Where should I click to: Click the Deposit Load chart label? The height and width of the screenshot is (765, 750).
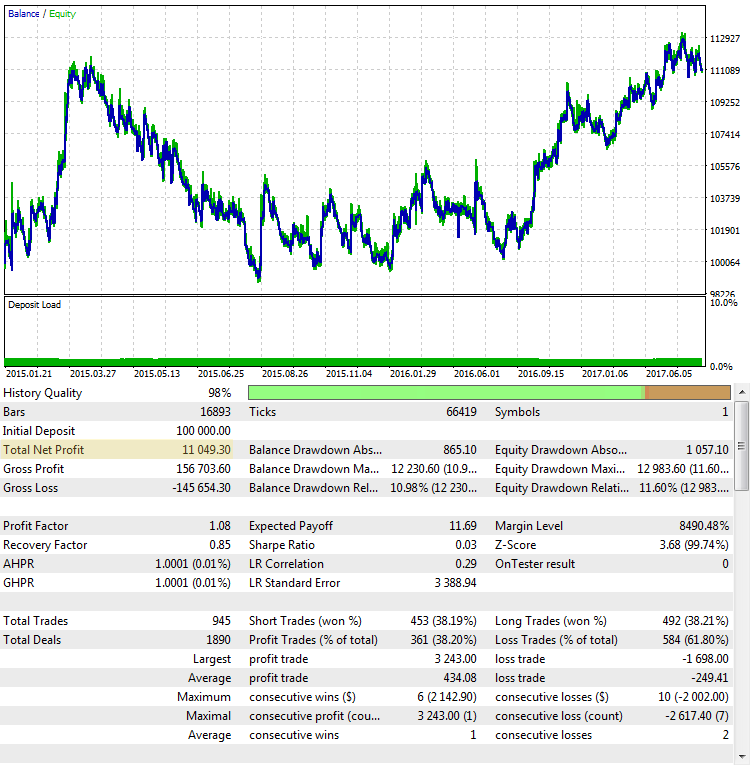[x=34, y=305]
